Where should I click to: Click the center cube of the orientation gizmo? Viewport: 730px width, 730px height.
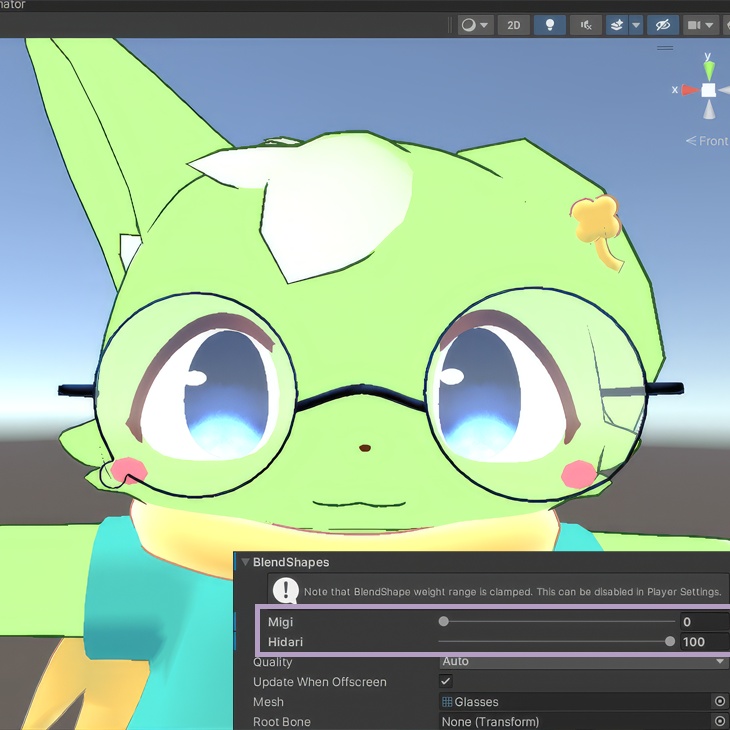(709, 90)
